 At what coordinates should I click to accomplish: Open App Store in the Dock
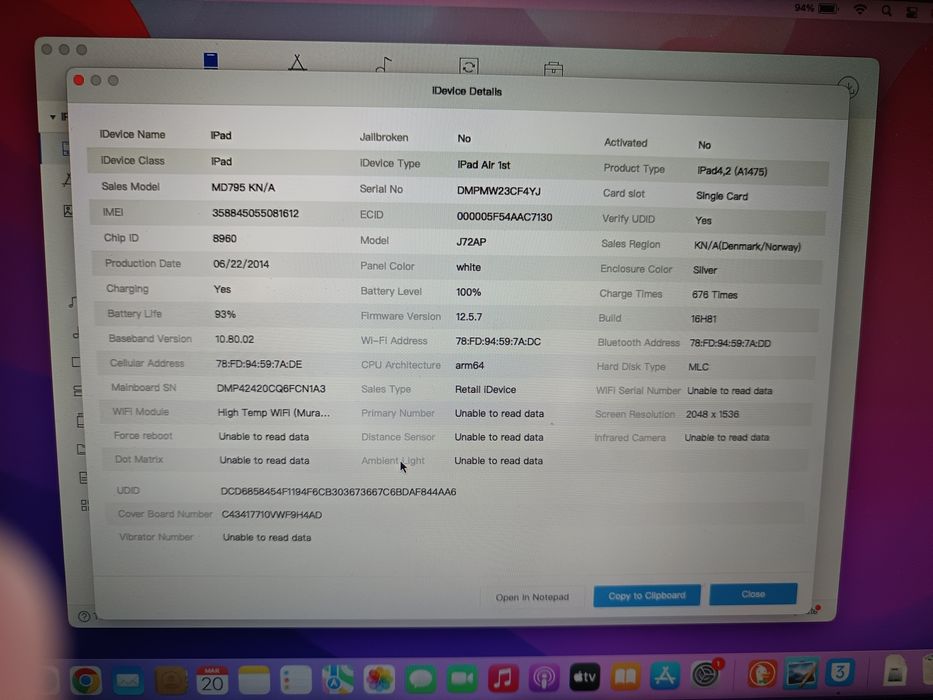[665, 676]
